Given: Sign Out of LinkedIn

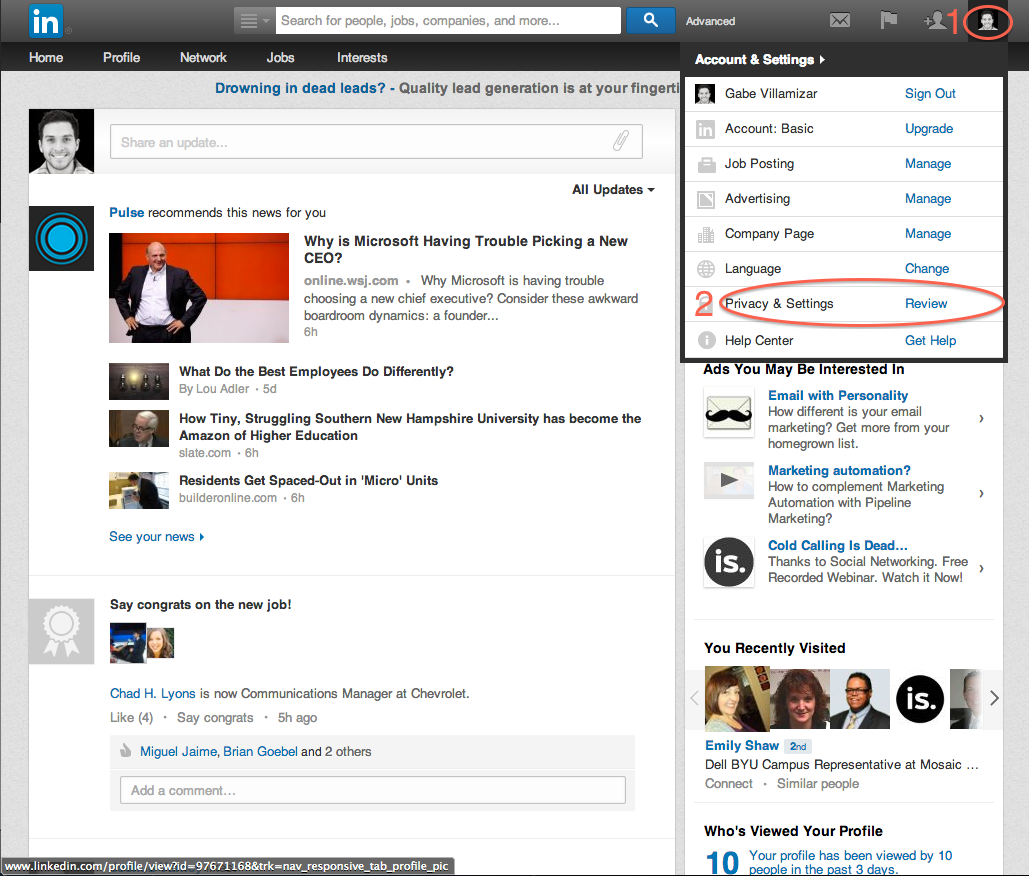Looking at the screenshot, I should point(930,93).
